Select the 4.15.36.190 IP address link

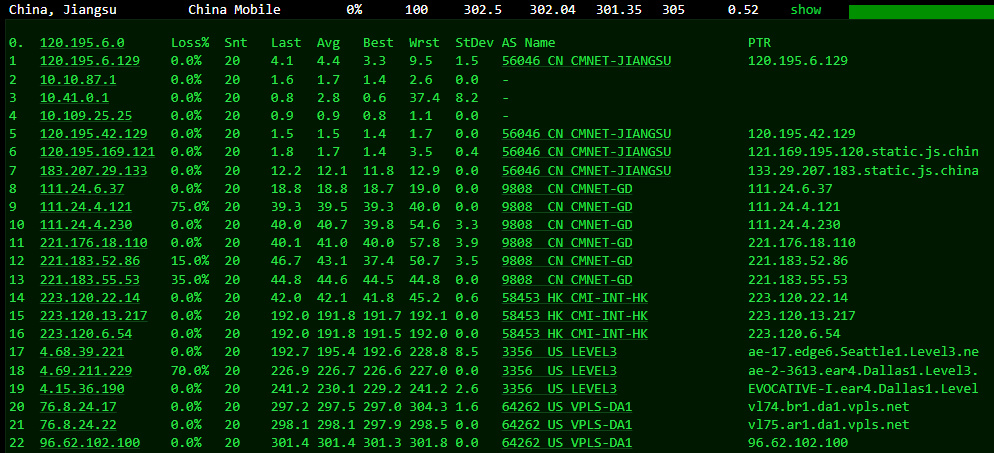82,388
